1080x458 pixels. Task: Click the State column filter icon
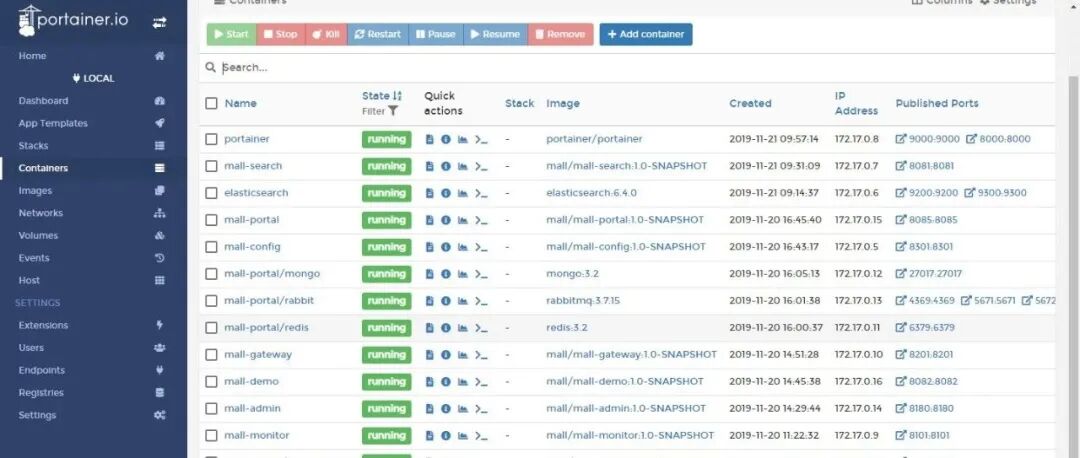pyautogui.click(x=393, y=111)
